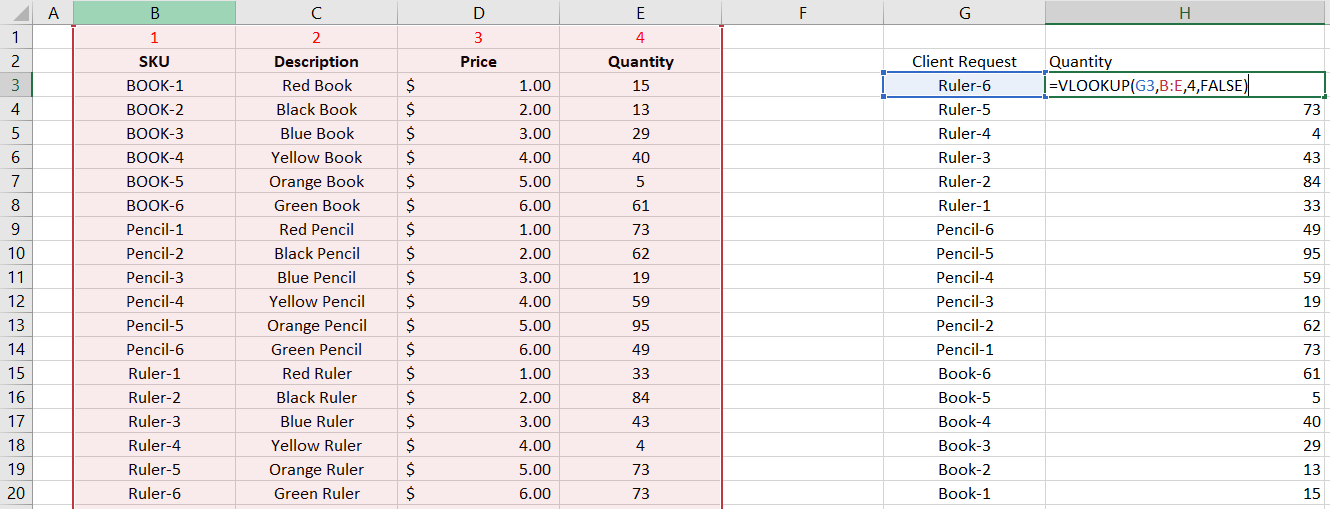This screenshot has width=1330, height=509.
Task: Select column E header
Action: coord(641,12)
